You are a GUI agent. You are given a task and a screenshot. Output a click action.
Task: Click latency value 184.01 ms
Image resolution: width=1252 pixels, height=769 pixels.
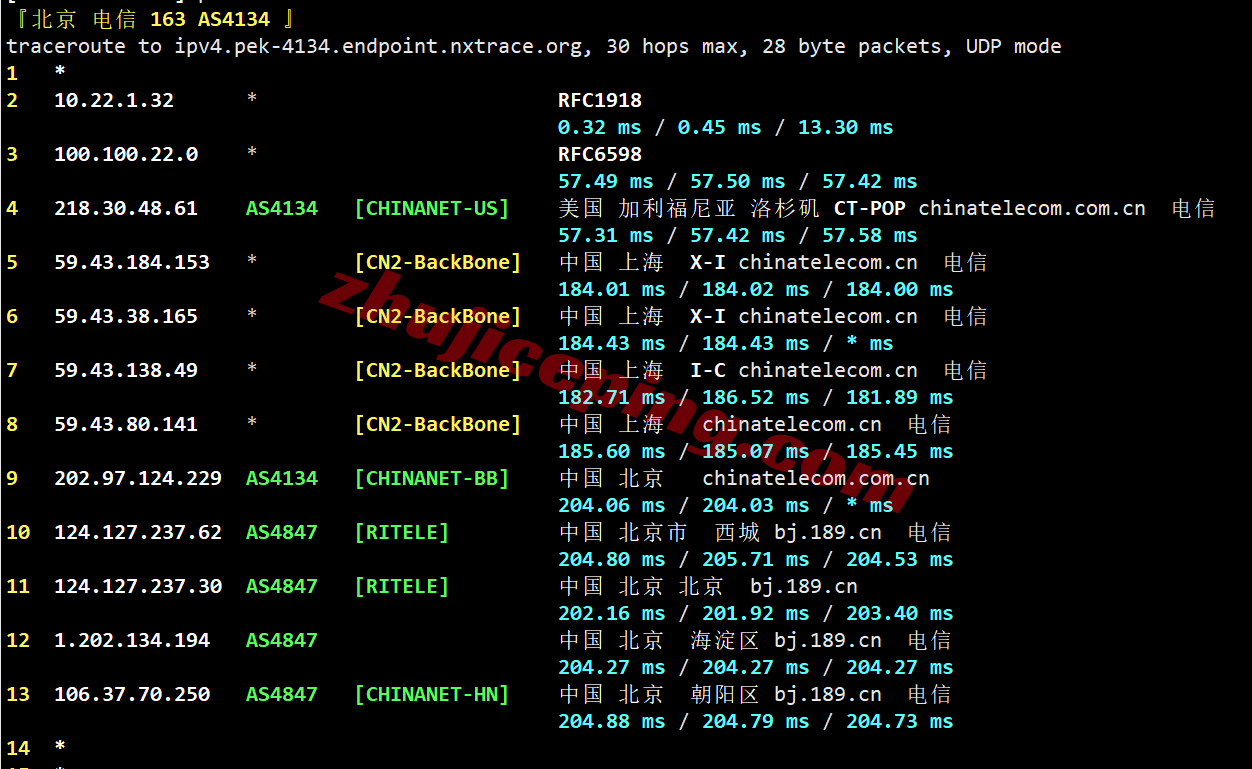(x=612, y=289)
